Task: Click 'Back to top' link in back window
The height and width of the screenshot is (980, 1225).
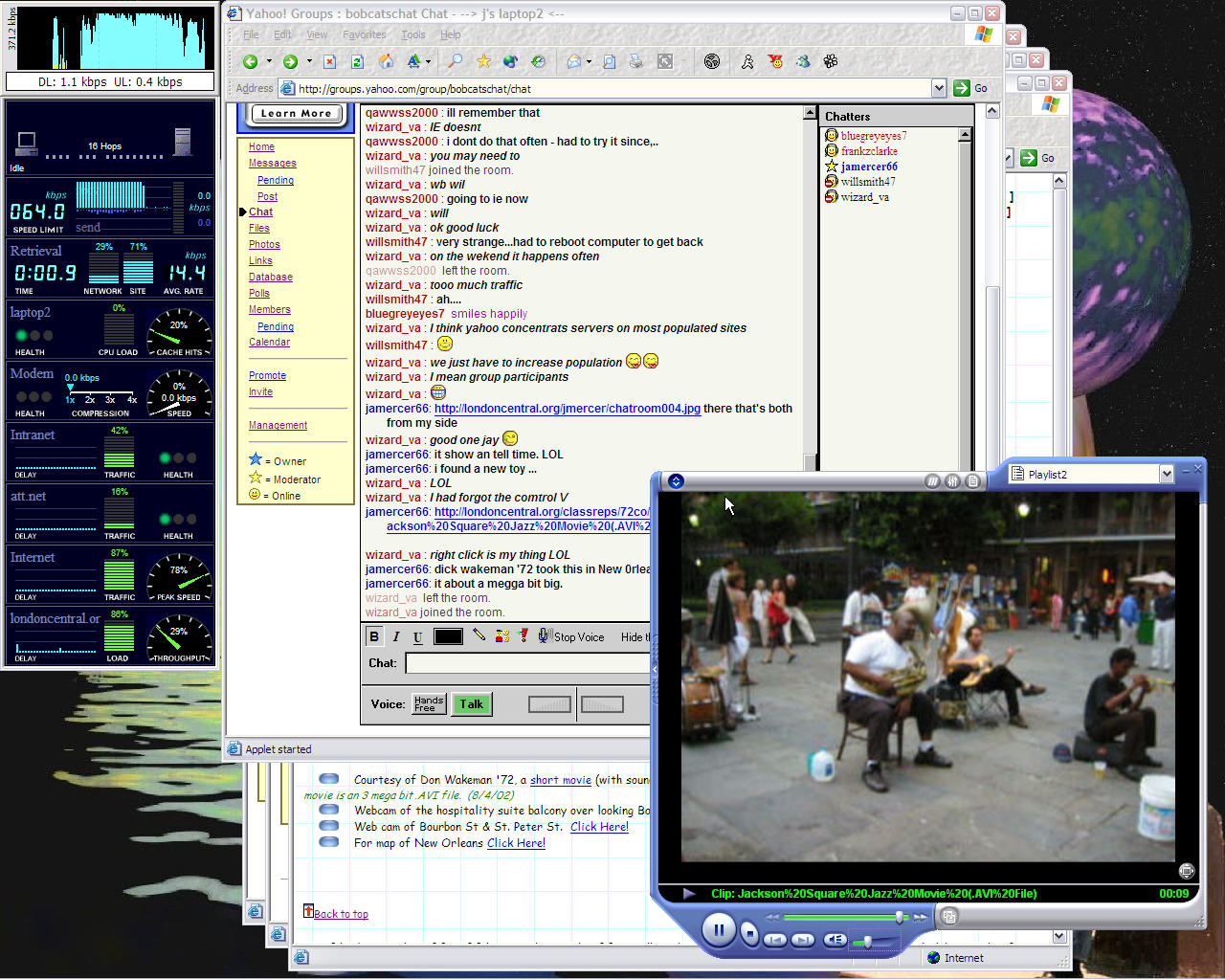Action: [341, 914]
